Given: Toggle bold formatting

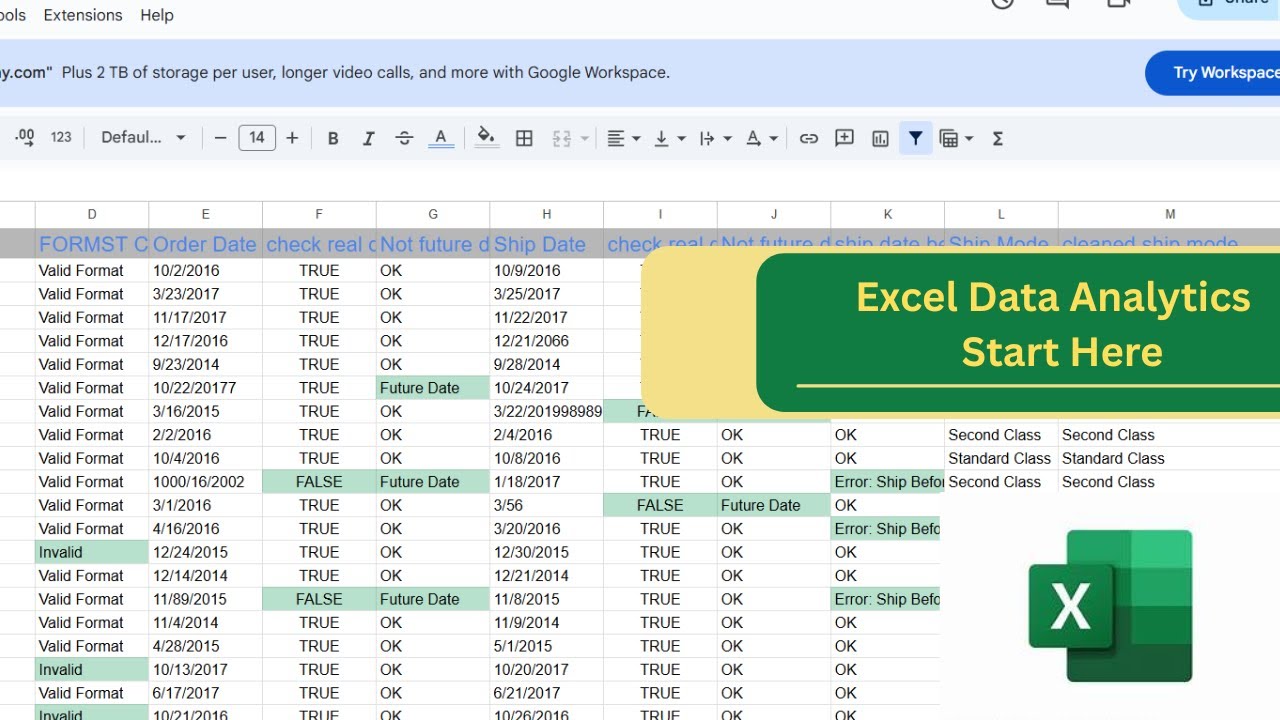Looking at the screenshot, I should tap(333, 139).
